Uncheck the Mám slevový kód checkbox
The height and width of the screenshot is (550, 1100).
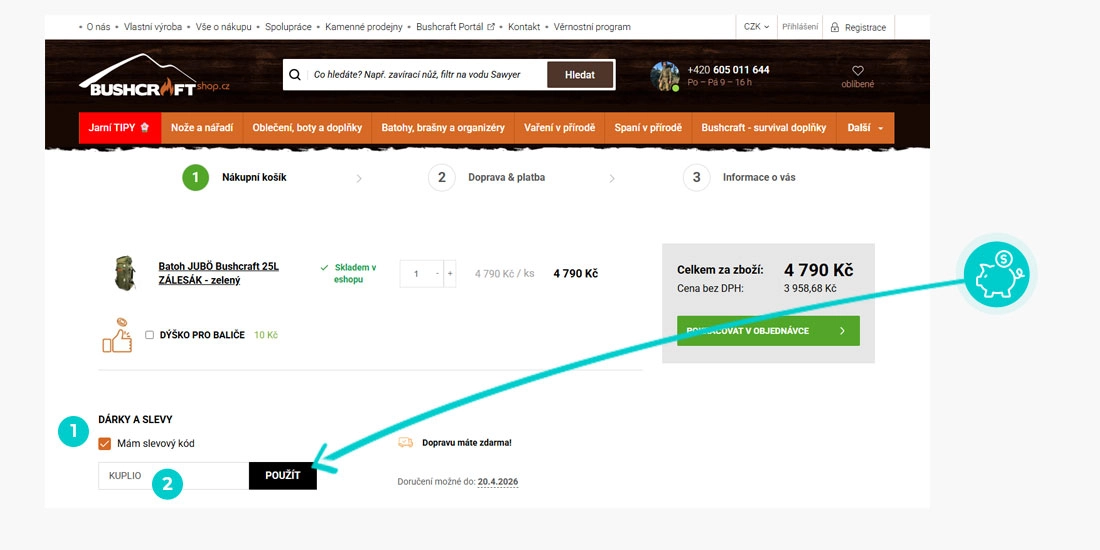pos(105,443)
